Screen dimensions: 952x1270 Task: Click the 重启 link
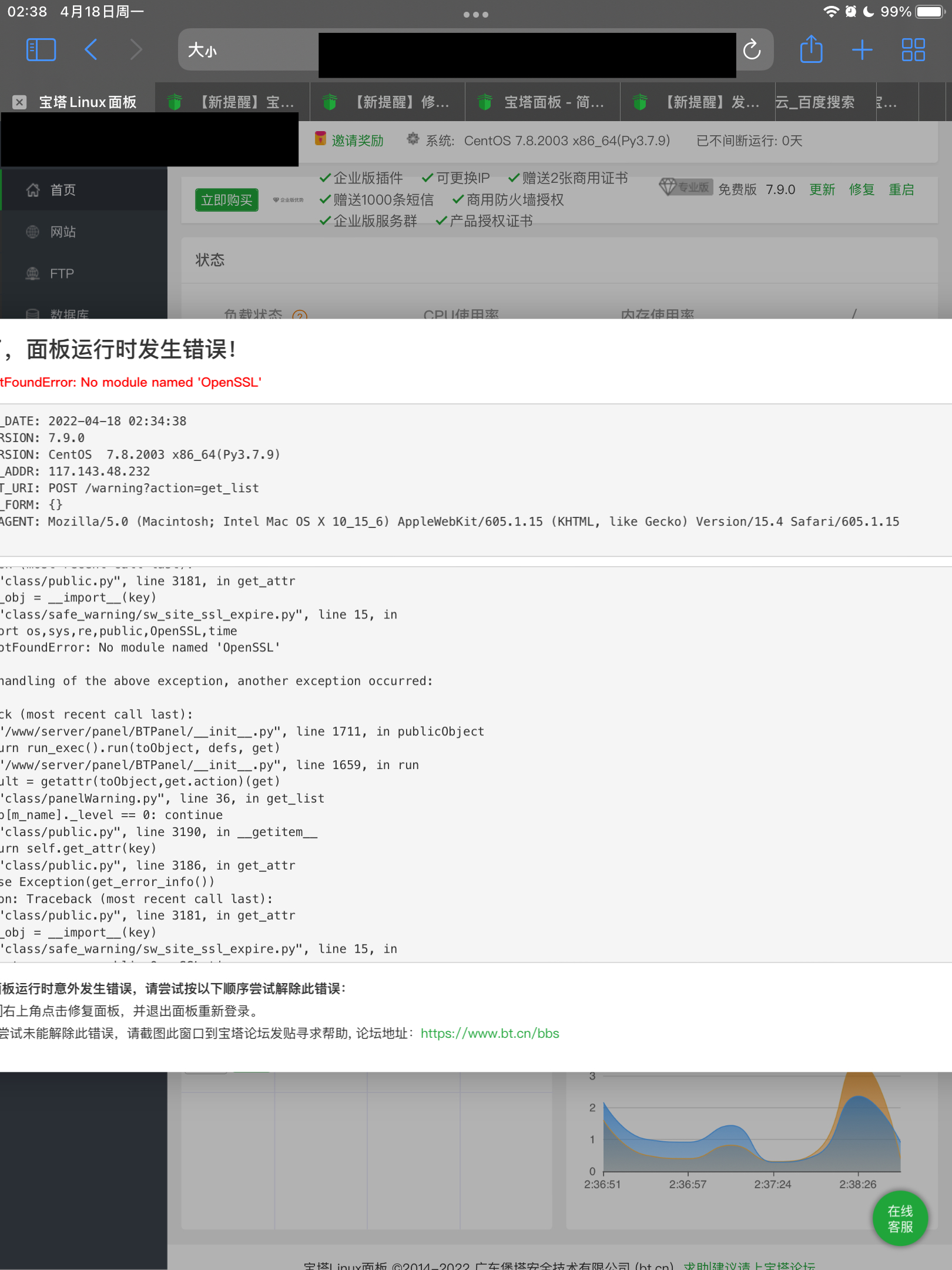[x=901, y=189]
